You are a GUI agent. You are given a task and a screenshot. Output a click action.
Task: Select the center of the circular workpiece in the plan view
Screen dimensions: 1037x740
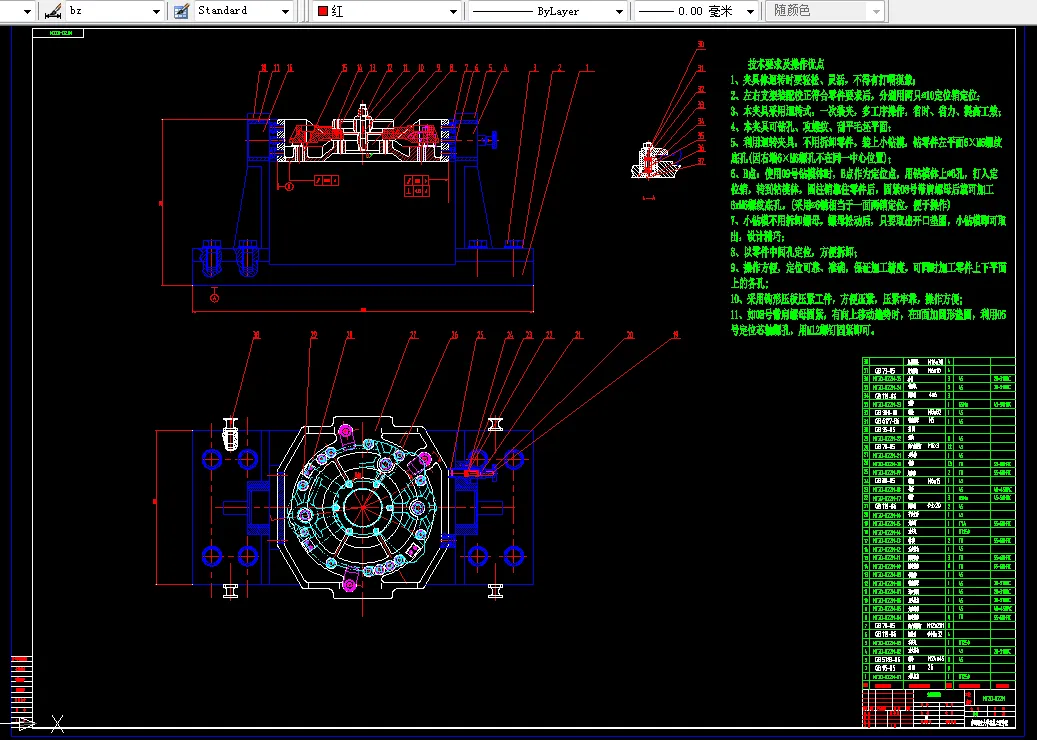point(363,507)
